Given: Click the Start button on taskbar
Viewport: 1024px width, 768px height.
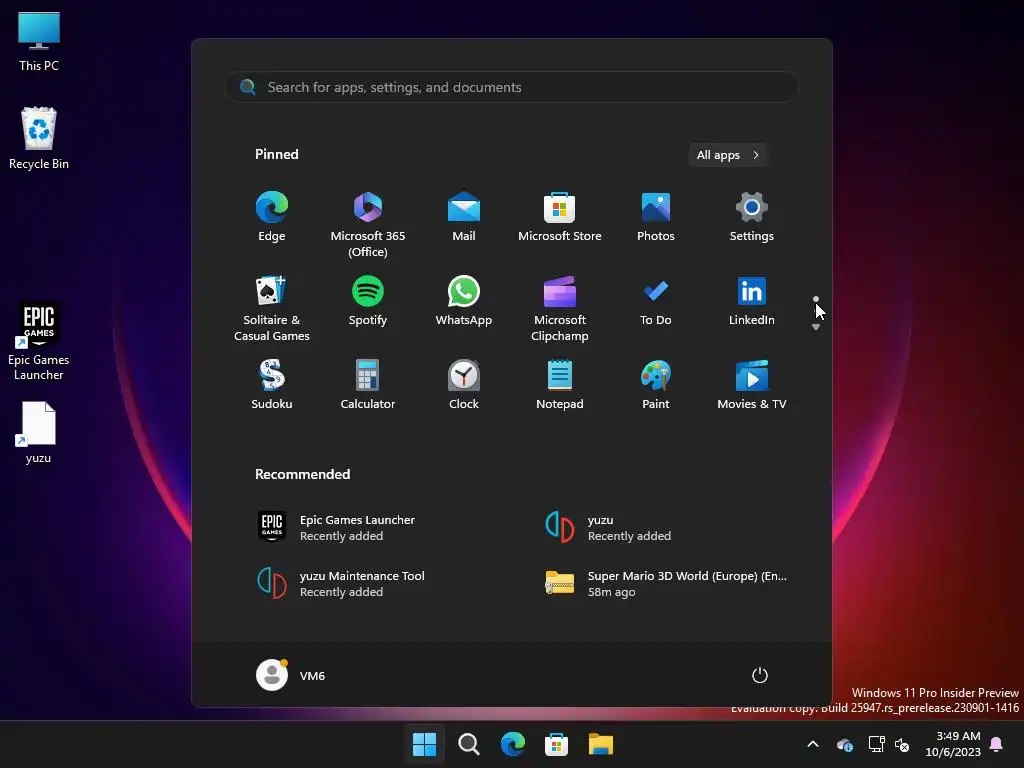Looking at the screenshot, I should coord(424,744).
